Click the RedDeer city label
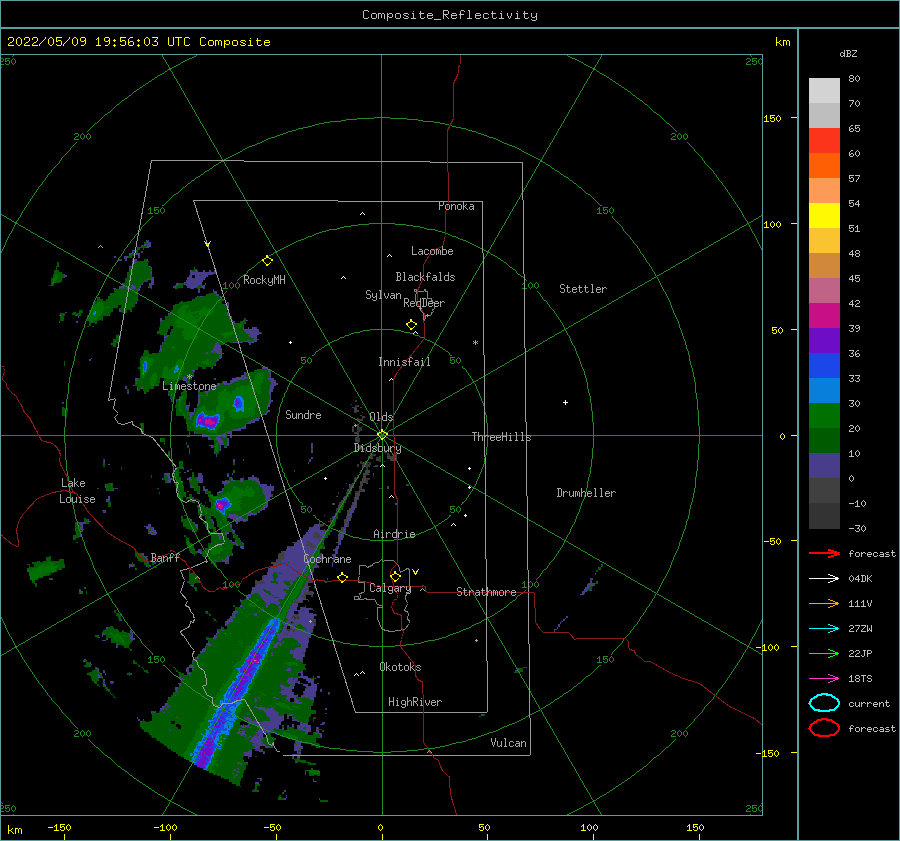Viewport: 900px width, 841px height. 424,303
